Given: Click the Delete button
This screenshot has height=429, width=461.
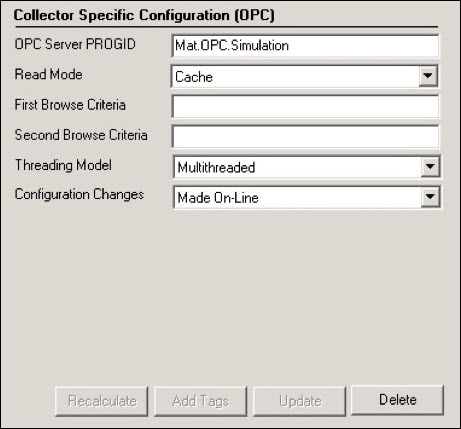Looking at the screenshot, I should [398, 400].
